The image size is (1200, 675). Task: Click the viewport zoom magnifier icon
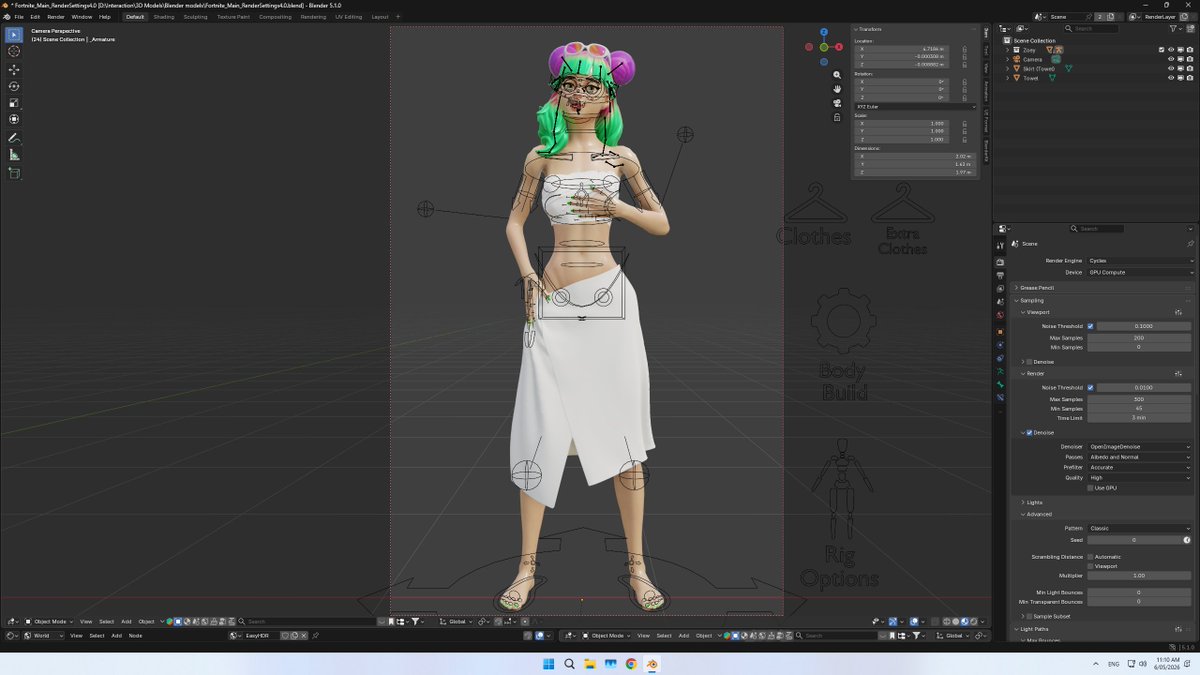pyautogui.click(x=837, y=75)
